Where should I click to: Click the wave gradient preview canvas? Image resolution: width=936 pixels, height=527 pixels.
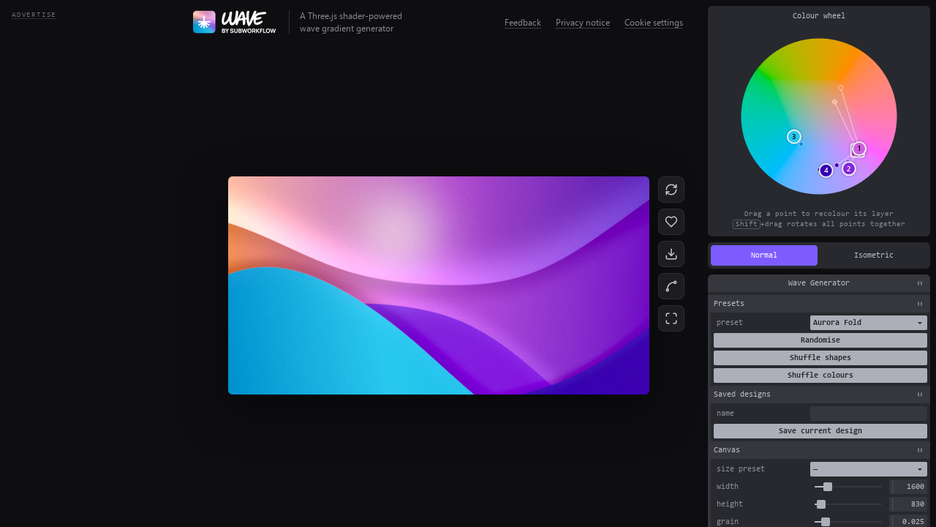point(439,285)
